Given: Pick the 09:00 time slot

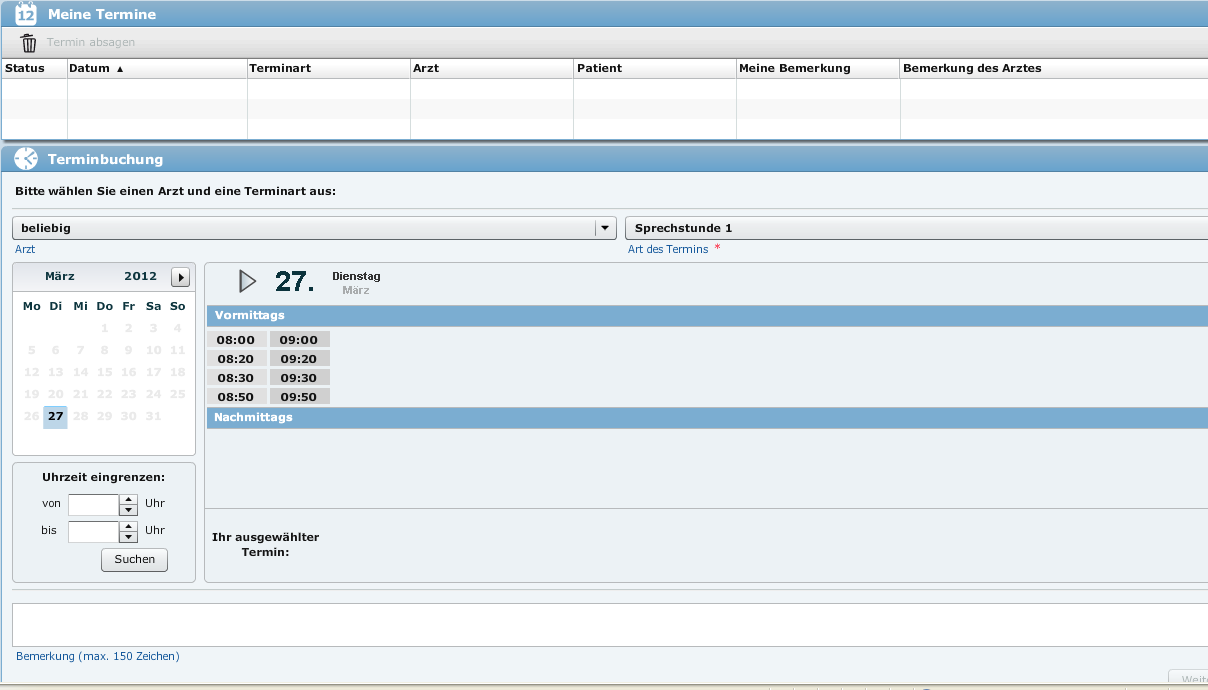Looking at the screenshot, I should coord(299,340).
